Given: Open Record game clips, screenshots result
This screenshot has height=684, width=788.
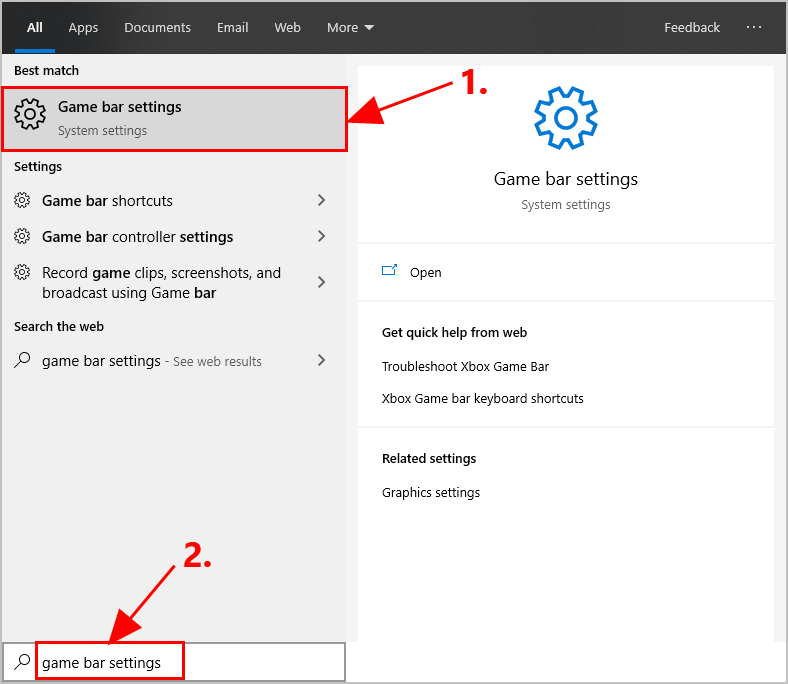Looking at the screenshot, I should (170, 282).
